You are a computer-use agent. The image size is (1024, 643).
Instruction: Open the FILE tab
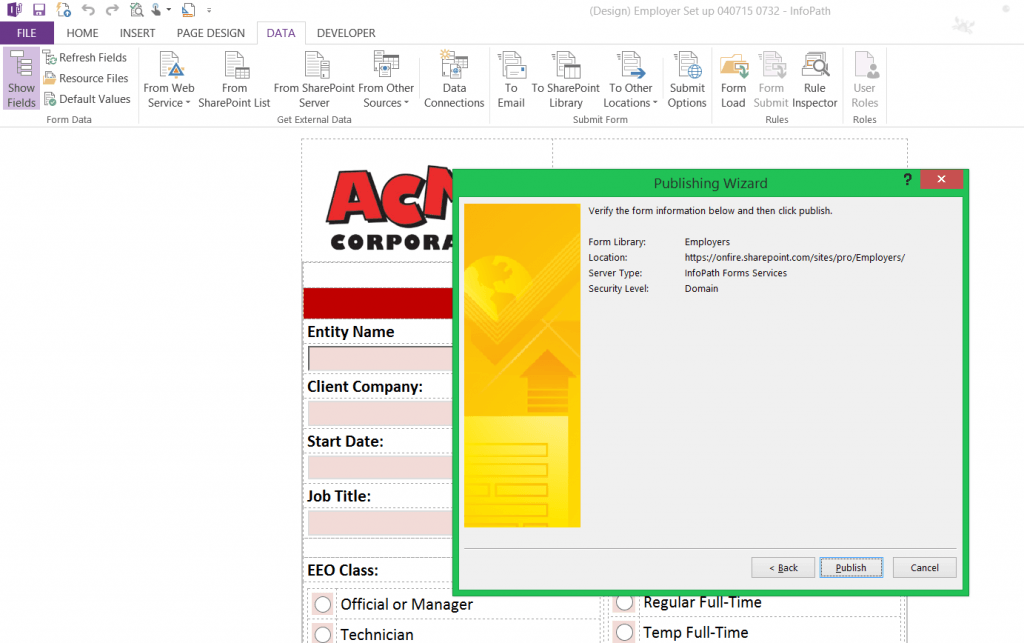[x=26, y=33]
